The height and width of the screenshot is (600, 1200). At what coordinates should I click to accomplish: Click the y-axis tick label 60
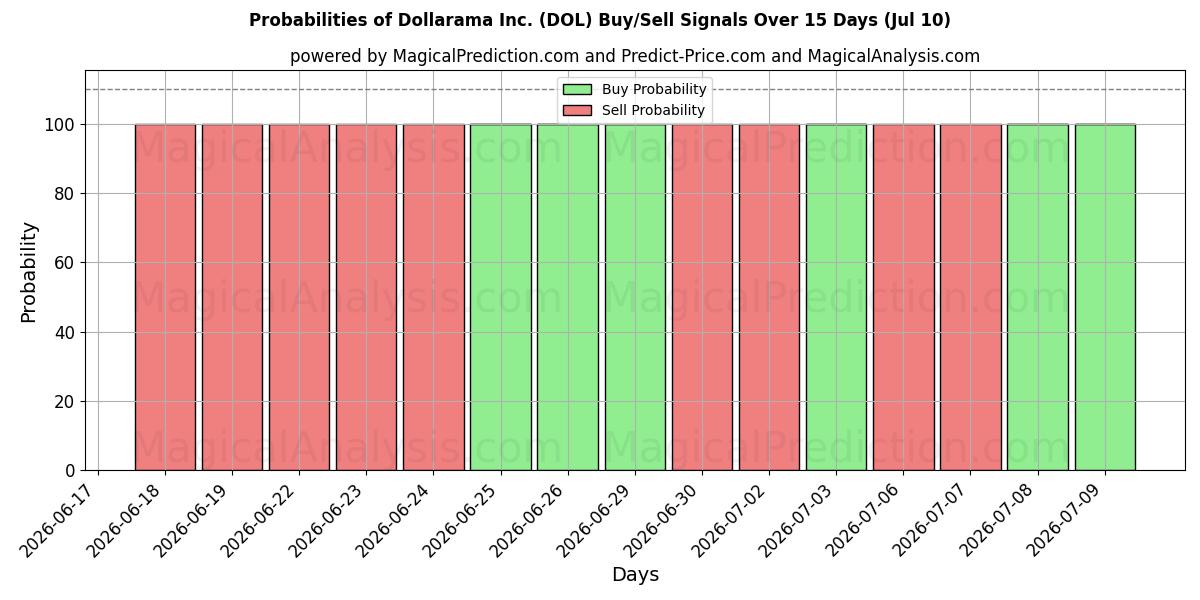click(66, 263)
